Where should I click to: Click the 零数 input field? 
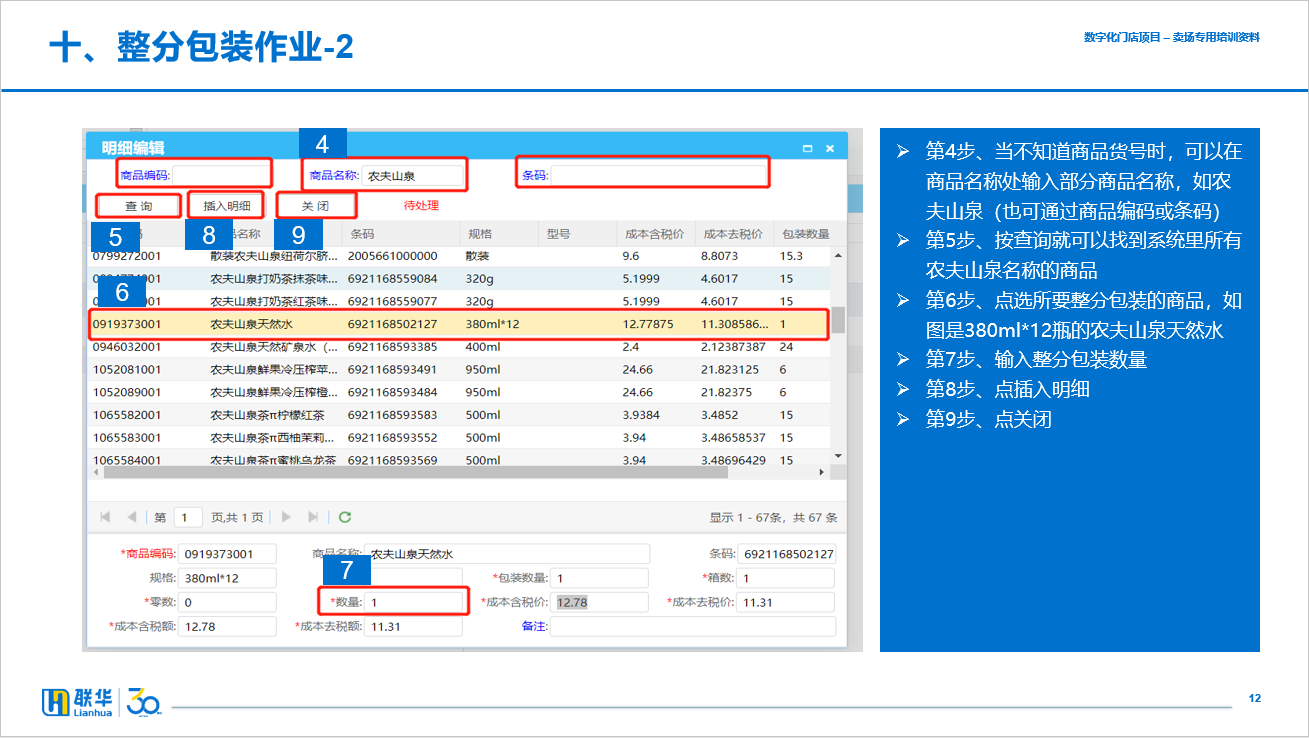[228, 602]
